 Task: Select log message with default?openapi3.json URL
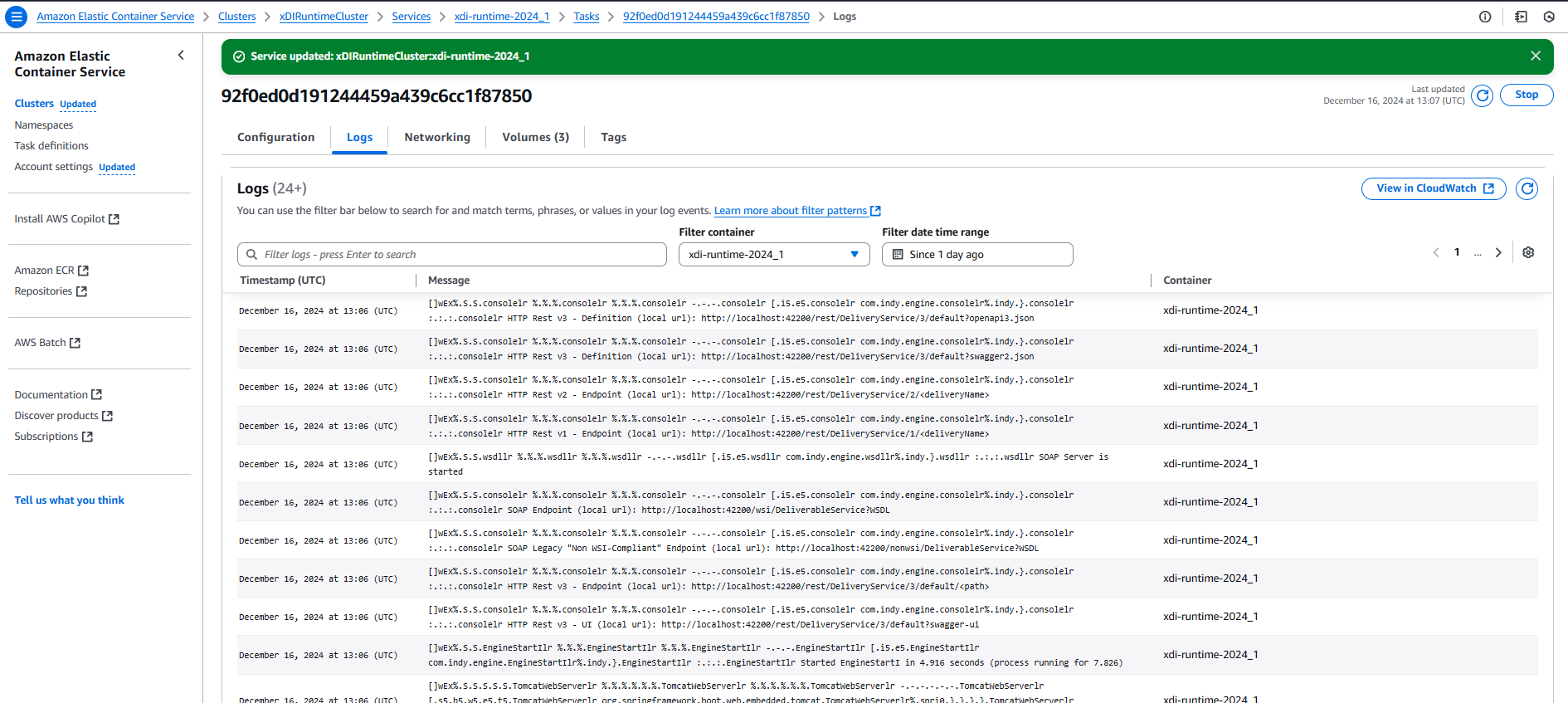click(x=751, y=311)
